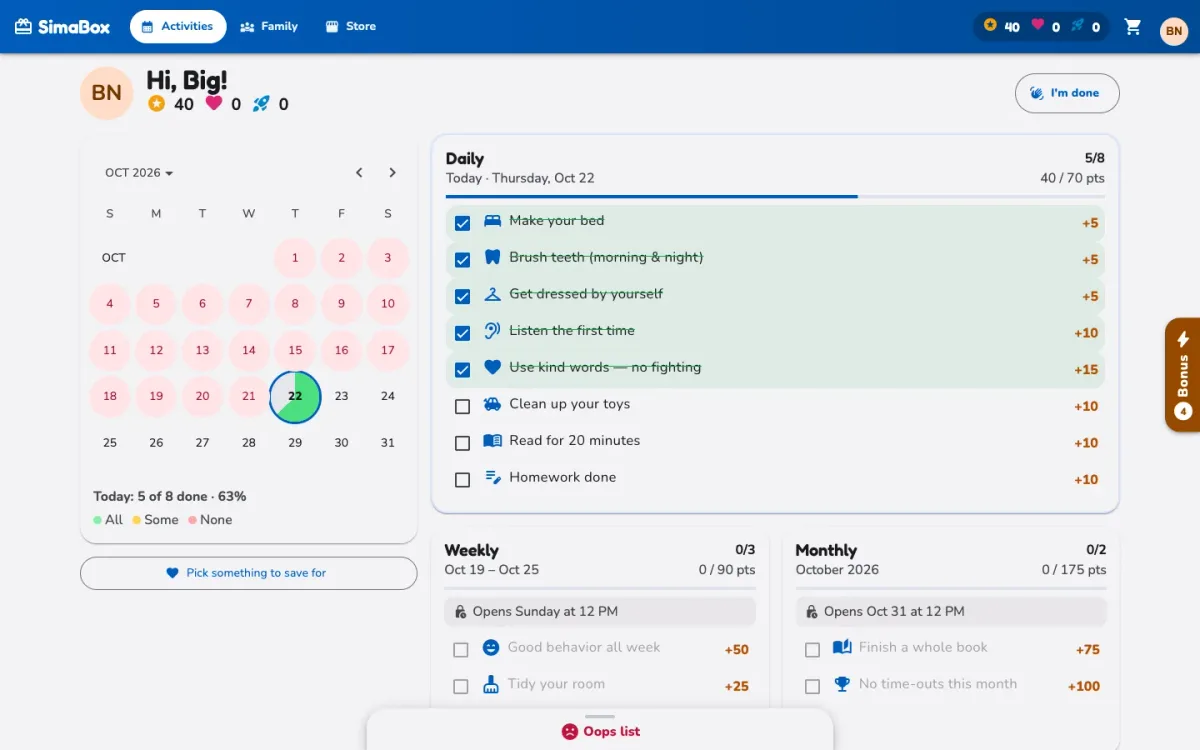Click the Today: 5 of 8 done text
1200x750 pixels.
click(170, 497)
